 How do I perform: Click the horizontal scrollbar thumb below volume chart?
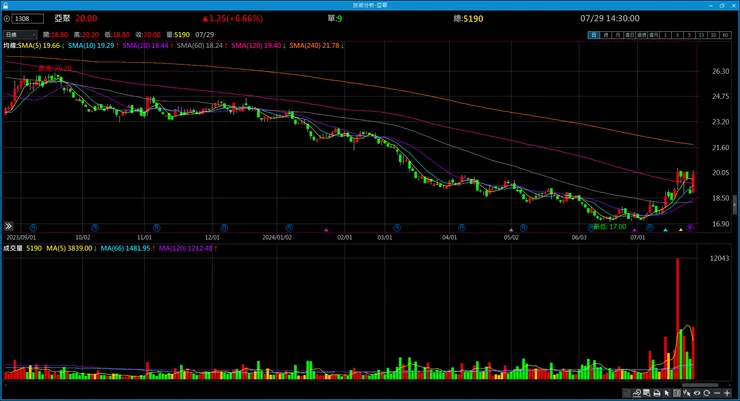(x=700, y=385)
